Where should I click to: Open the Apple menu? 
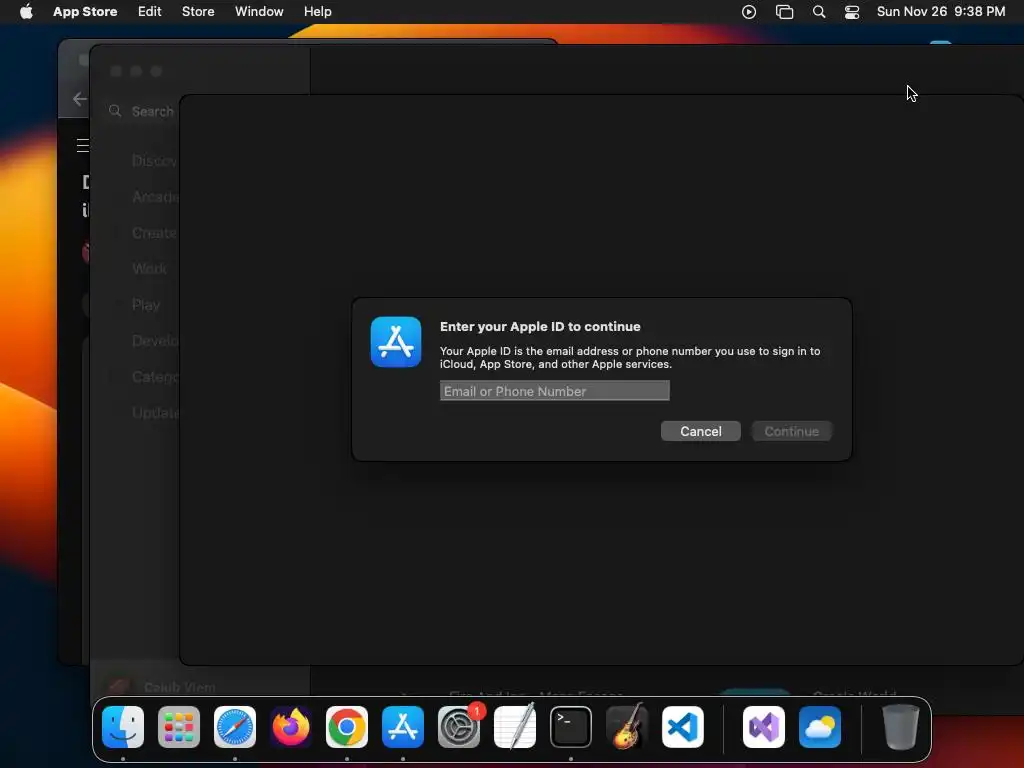tap(26, 11)
